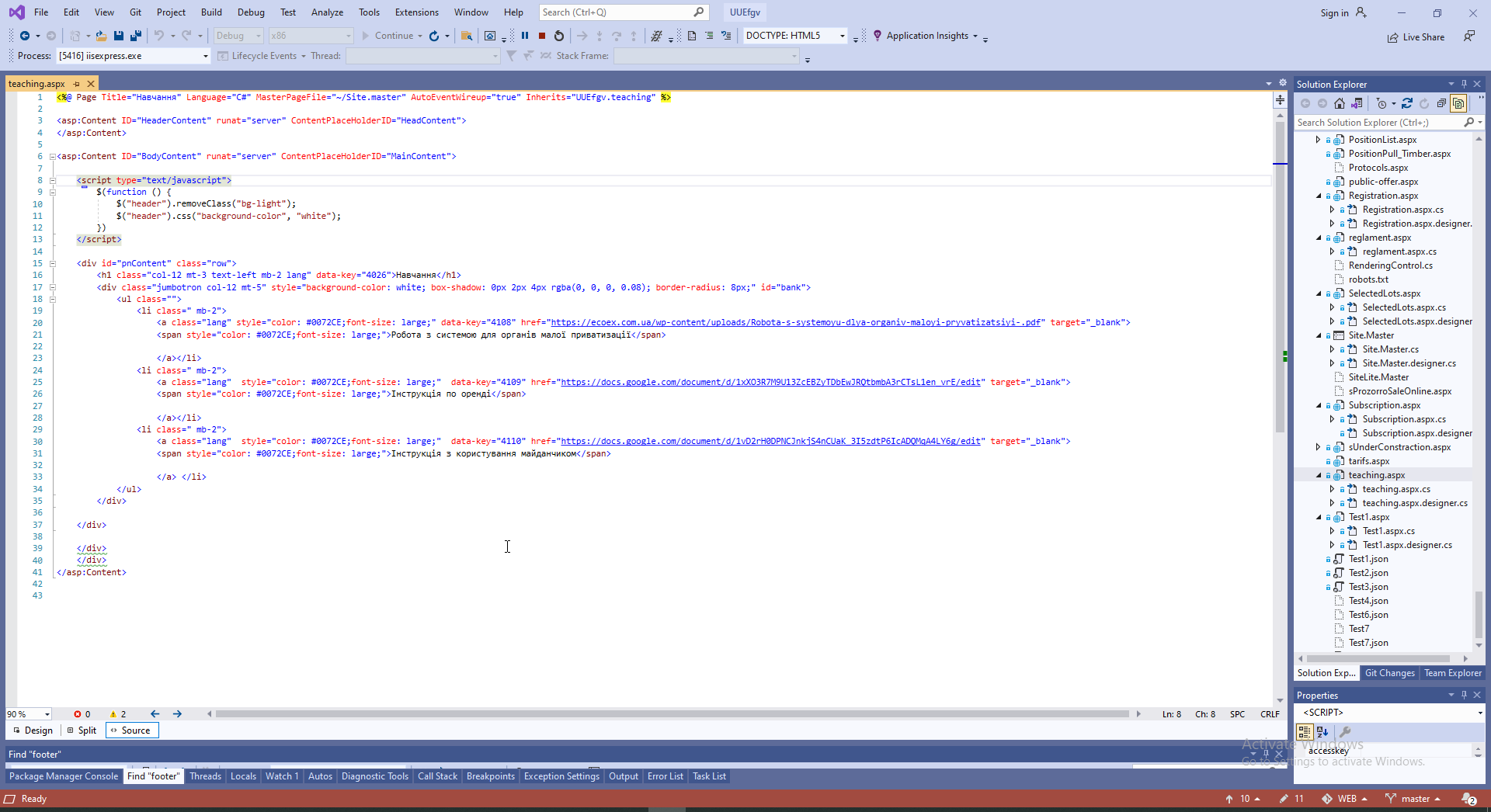Viewport: 1491px width, 812px height.
Task: Switch to Package Manager Console tab
Action: (64, 776)
